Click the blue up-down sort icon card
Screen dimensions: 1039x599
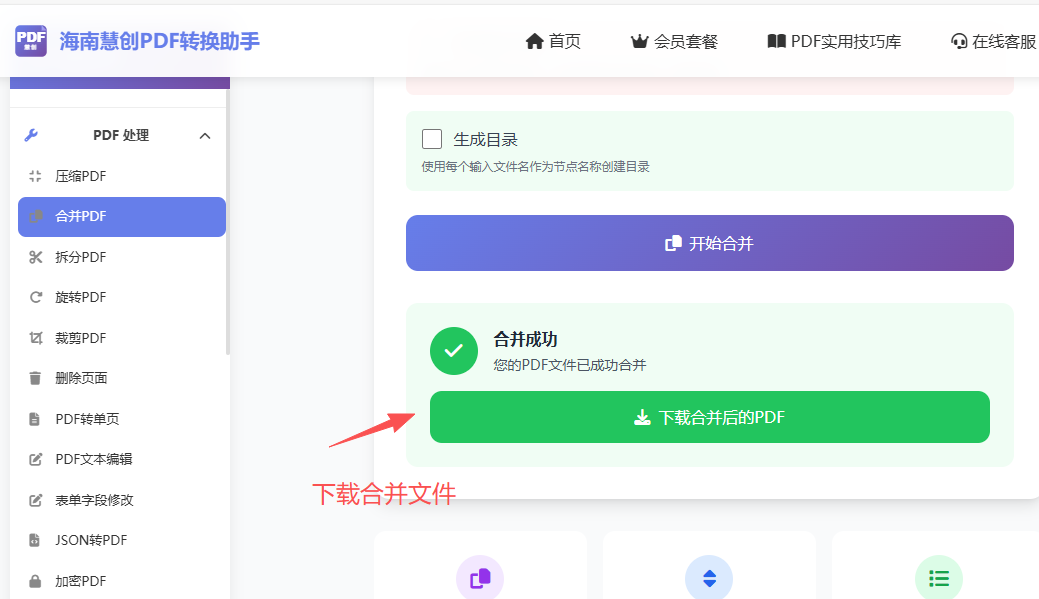click(709, 578)
